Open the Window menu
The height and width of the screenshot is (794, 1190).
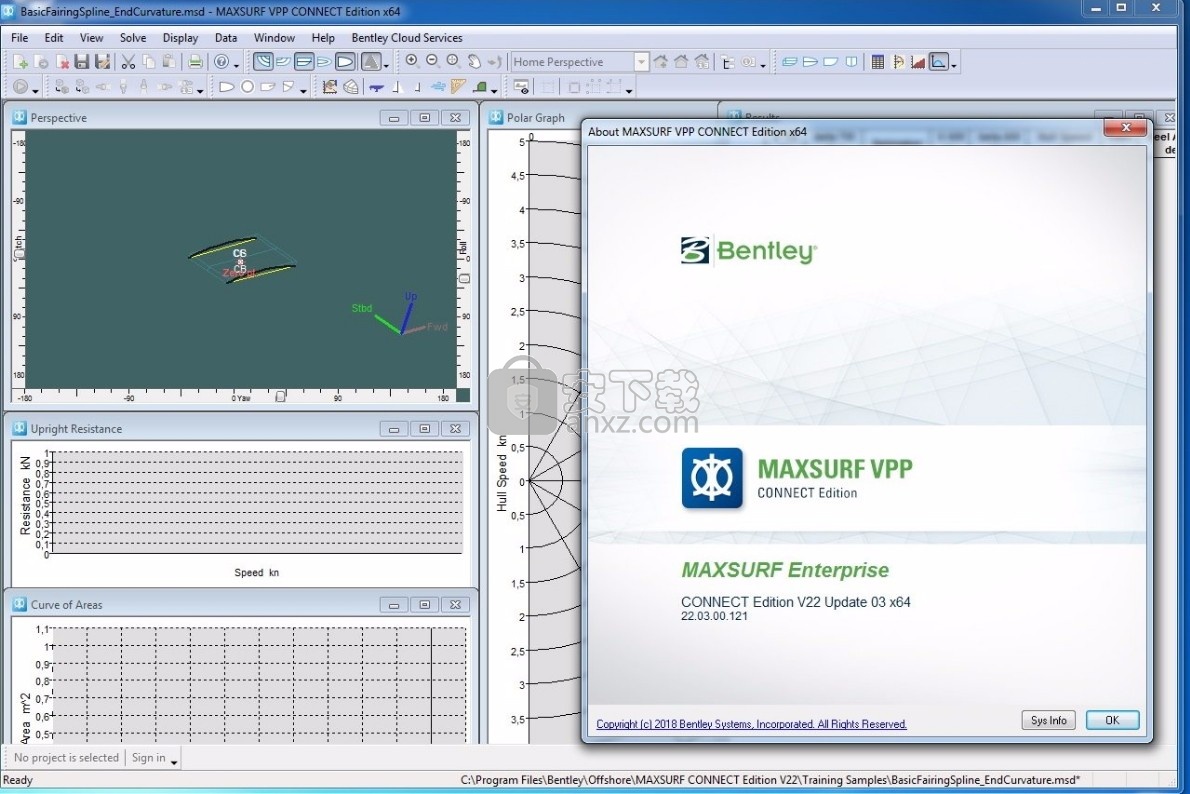(274, 38)
